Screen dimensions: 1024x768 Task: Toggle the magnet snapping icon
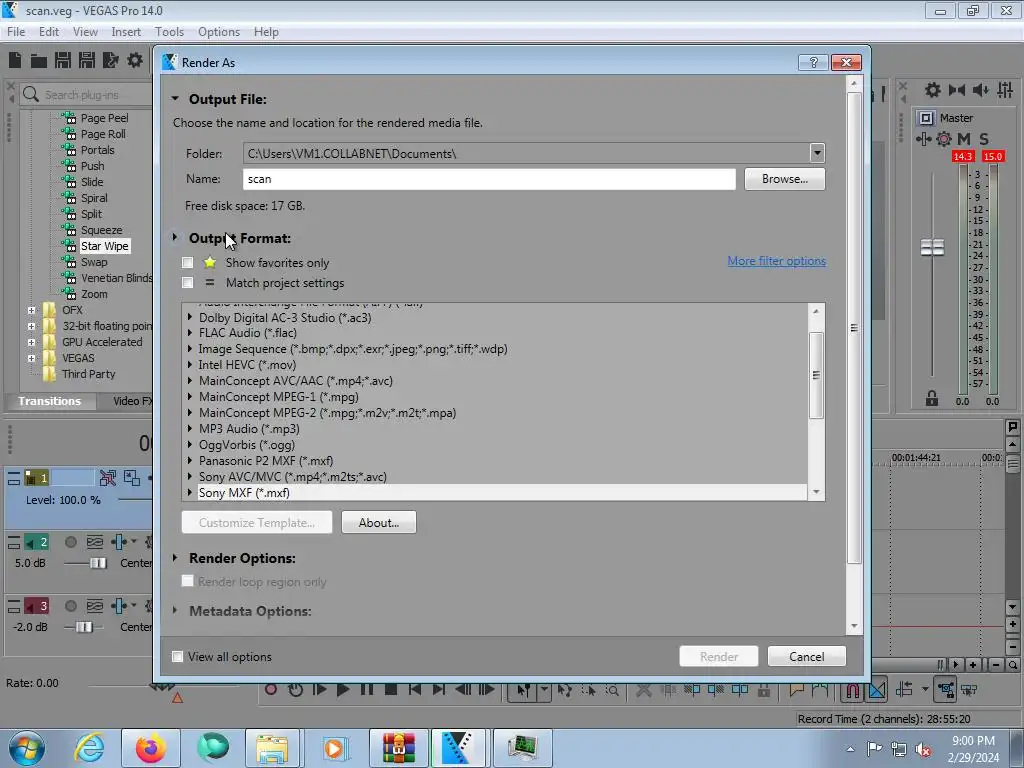852,690
